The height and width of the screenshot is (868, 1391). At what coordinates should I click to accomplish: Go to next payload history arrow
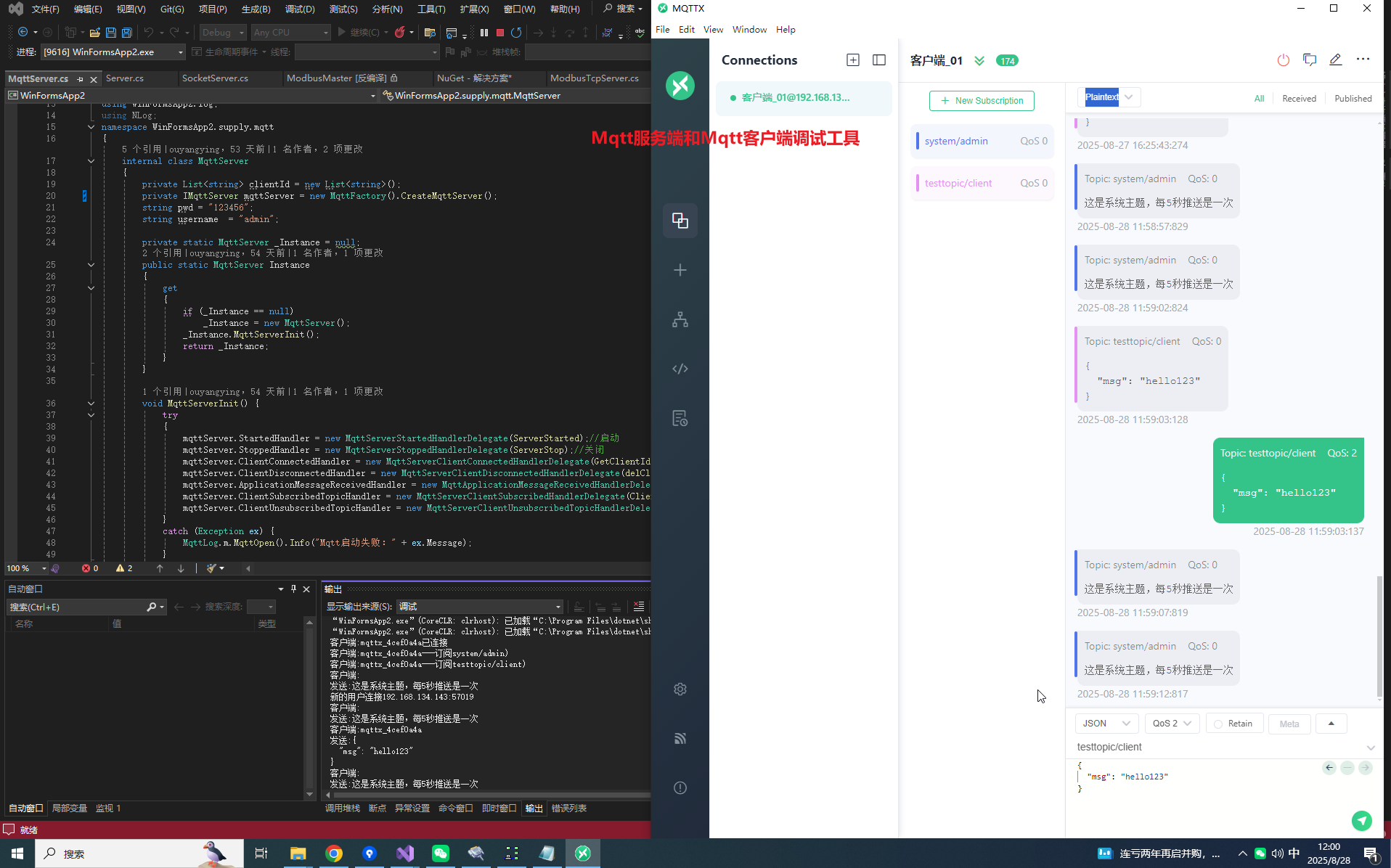pyautogui.click(x=1366, y=768)
